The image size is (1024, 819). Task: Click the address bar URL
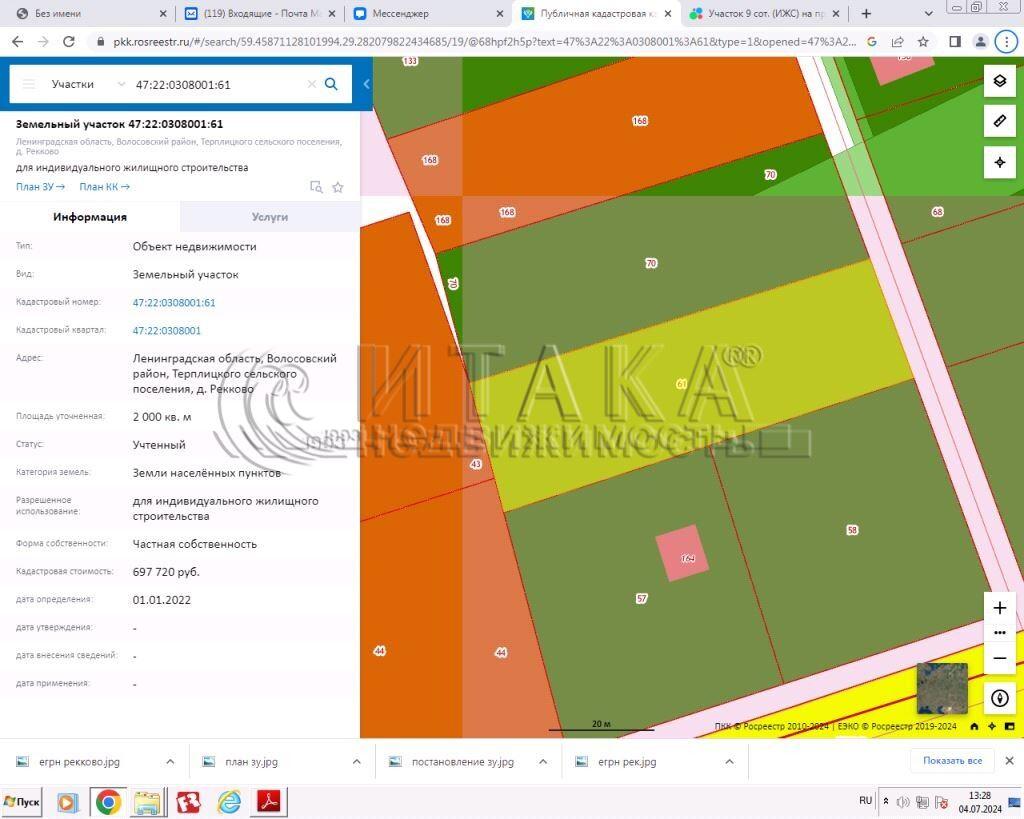(483, 42)
